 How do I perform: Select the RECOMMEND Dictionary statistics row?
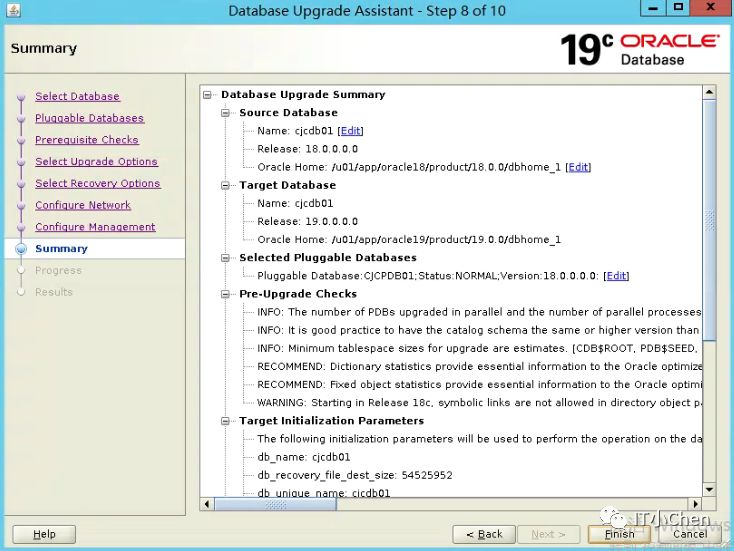[x=479, y=367]
